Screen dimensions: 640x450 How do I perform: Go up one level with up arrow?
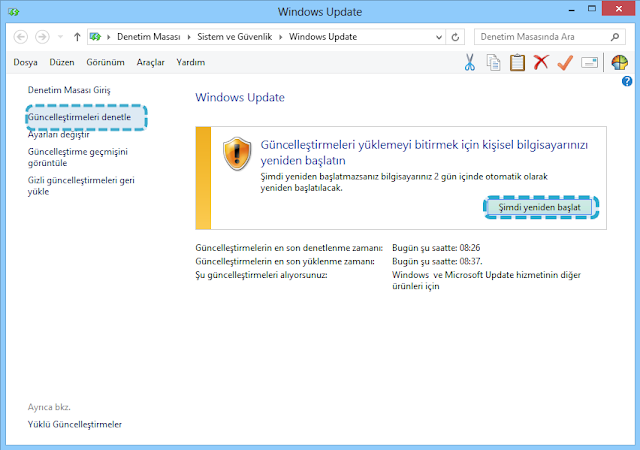tap(77, 37)
